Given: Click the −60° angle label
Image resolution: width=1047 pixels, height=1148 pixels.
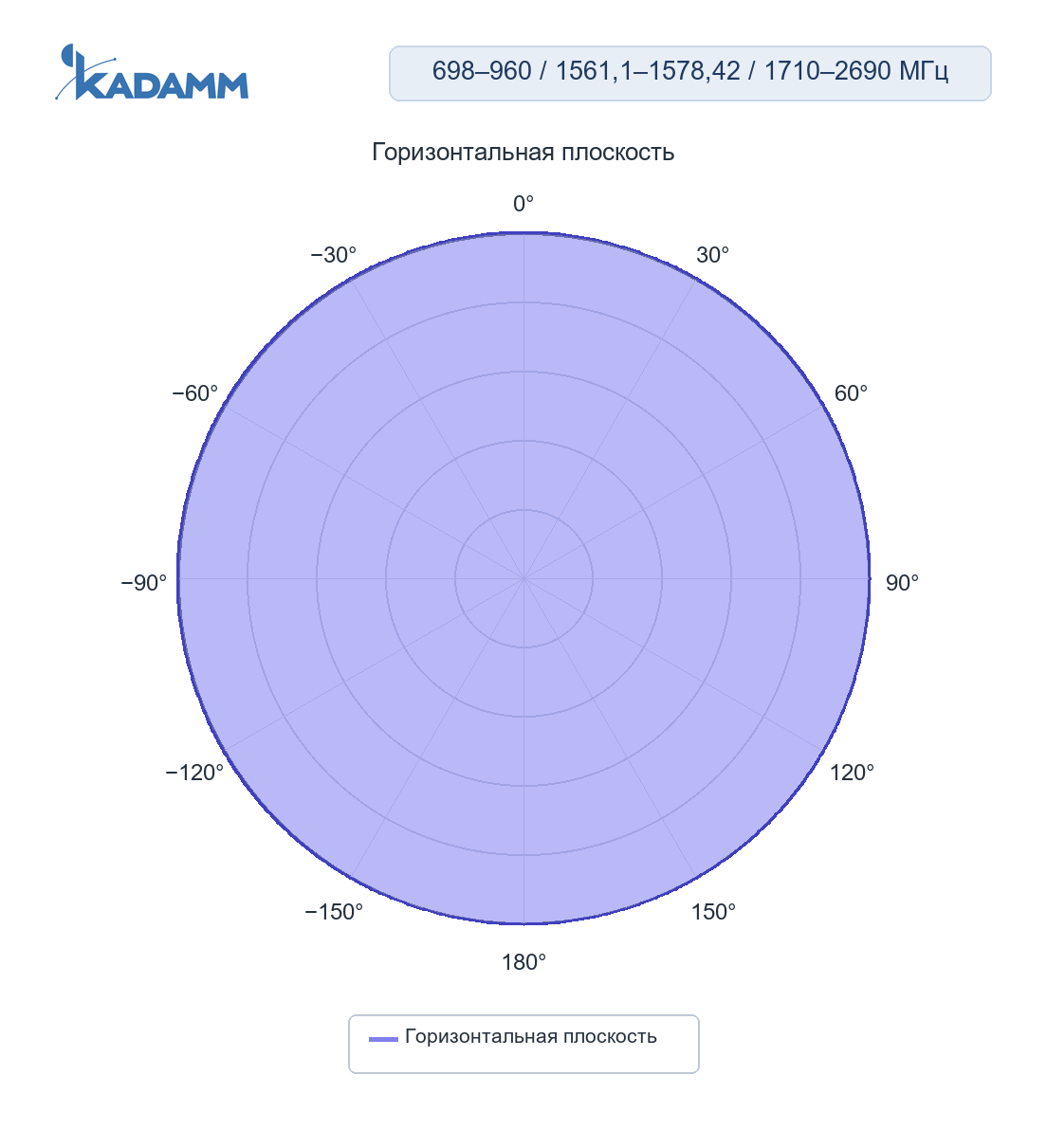Looking at the screenshot, I should 195,393.
